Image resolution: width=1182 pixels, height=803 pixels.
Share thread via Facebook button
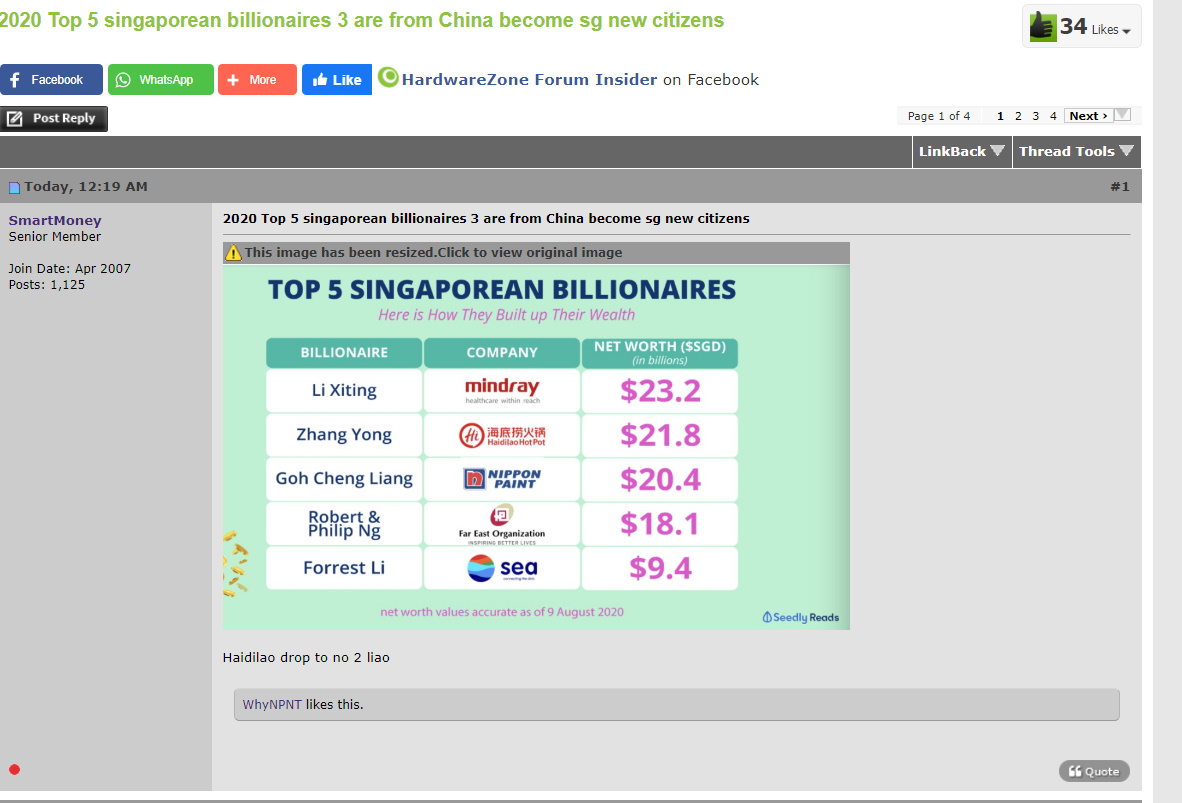51,79
